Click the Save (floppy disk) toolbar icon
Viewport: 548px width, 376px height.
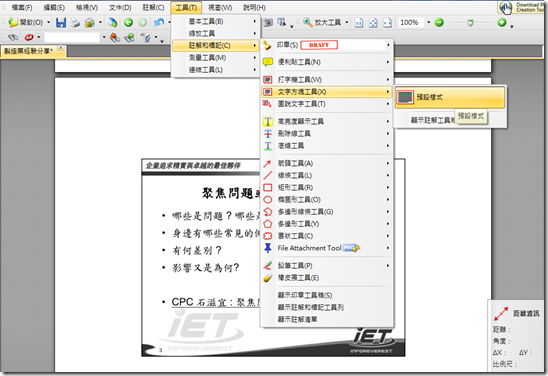pos(61,23)
